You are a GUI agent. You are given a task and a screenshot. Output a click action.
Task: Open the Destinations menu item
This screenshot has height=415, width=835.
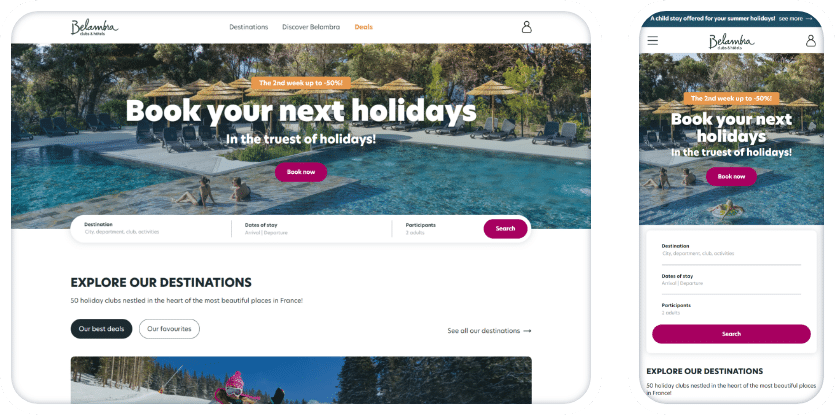coord(249,27)
